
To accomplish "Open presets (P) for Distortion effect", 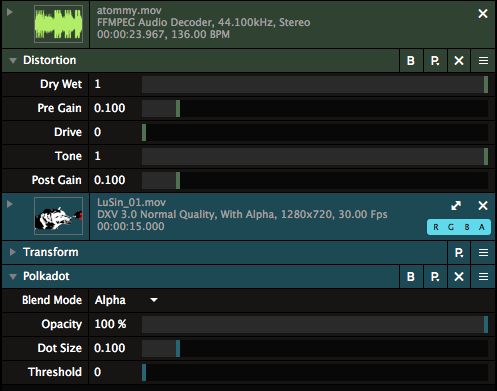I will (435, 61).
